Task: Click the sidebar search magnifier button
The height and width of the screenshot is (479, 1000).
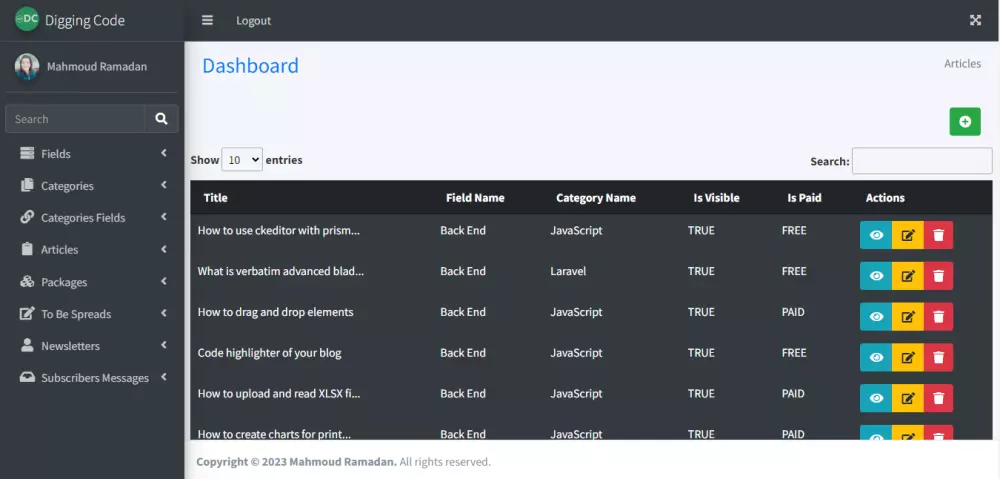Action: (x=161, y=119)
